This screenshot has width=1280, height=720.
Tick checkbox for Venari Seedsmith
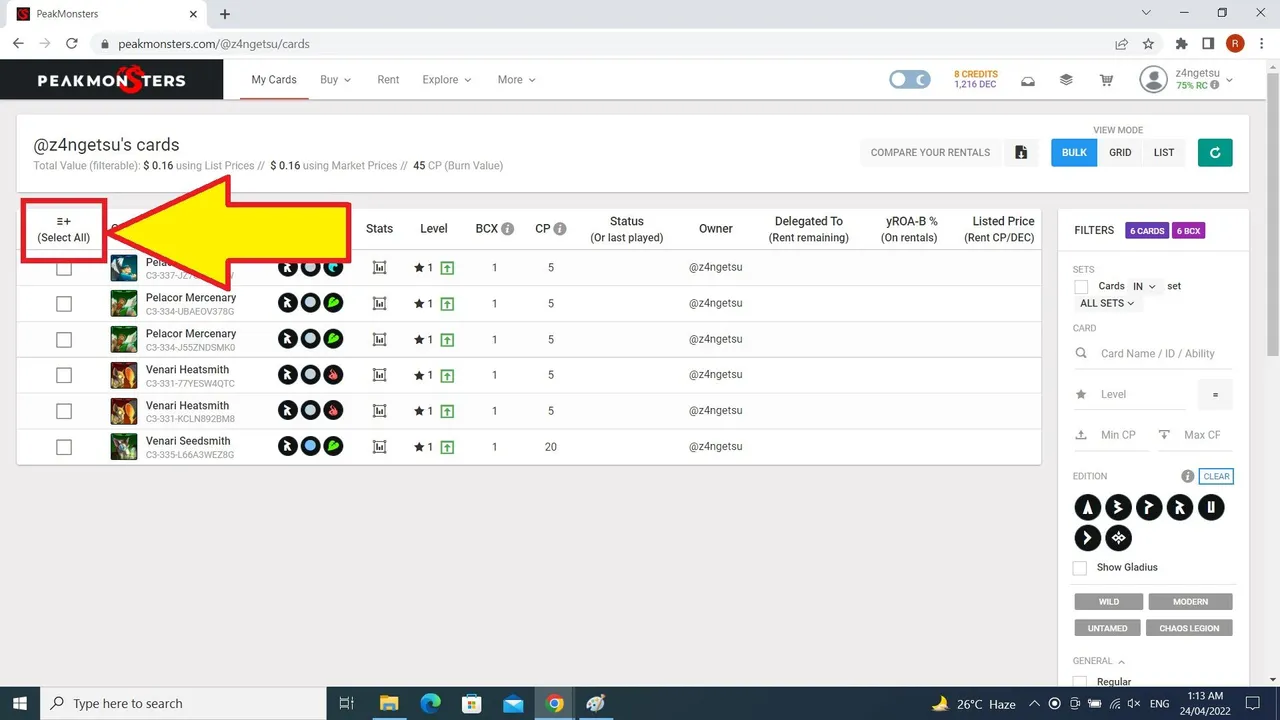click(64, 447)
